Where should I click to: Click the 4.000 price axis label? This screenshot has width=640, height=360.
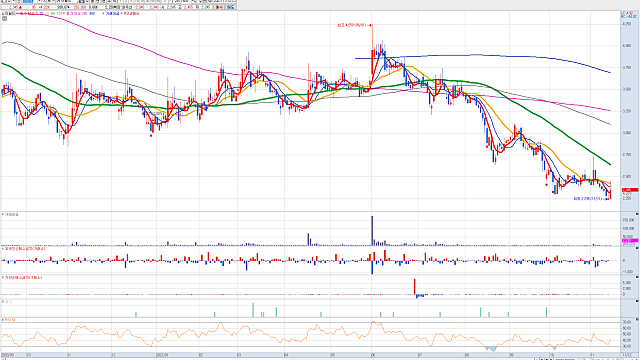point(627,46)
